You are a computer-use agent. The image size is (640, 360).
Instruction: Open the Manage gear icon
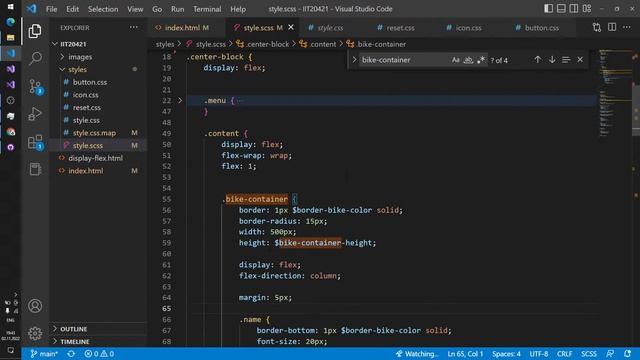pos(35,333)
